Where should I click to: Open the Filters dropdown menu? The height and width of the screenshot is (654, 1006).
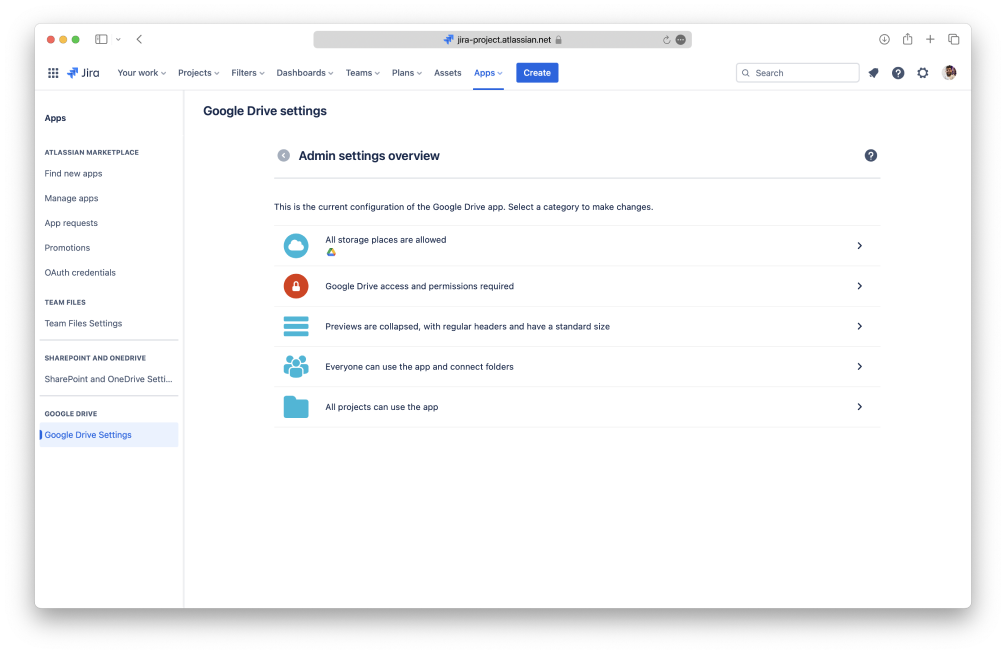248,73
